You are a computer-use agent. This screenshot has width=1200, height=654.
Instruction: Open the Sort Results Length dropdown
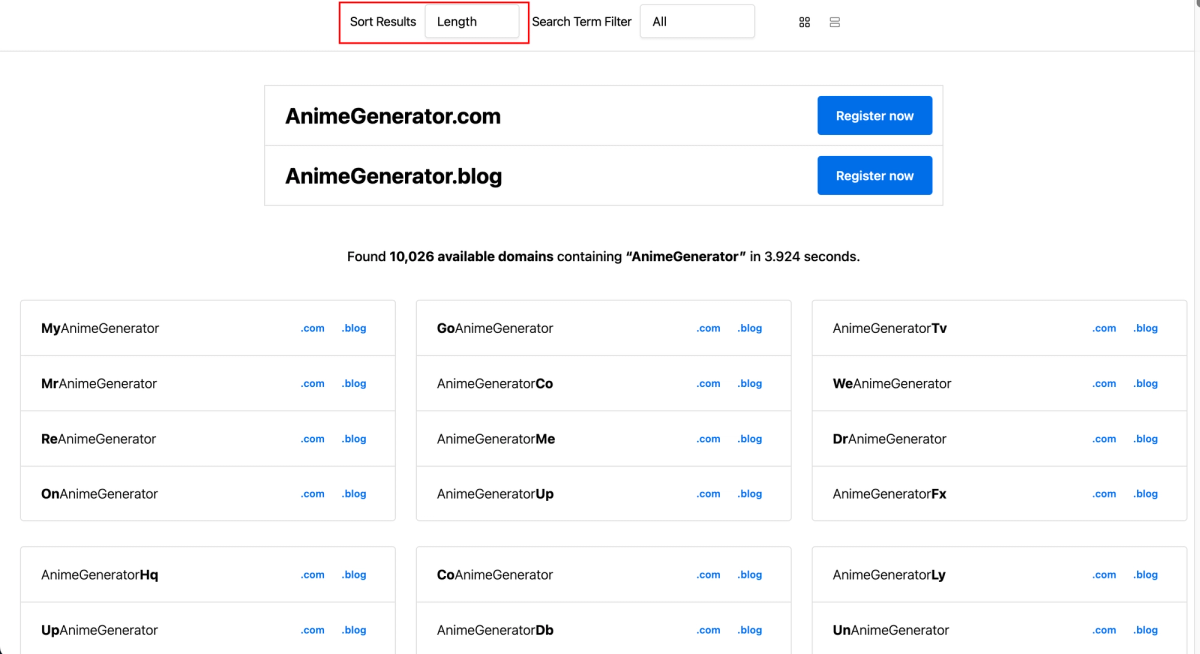pos(472,22)
